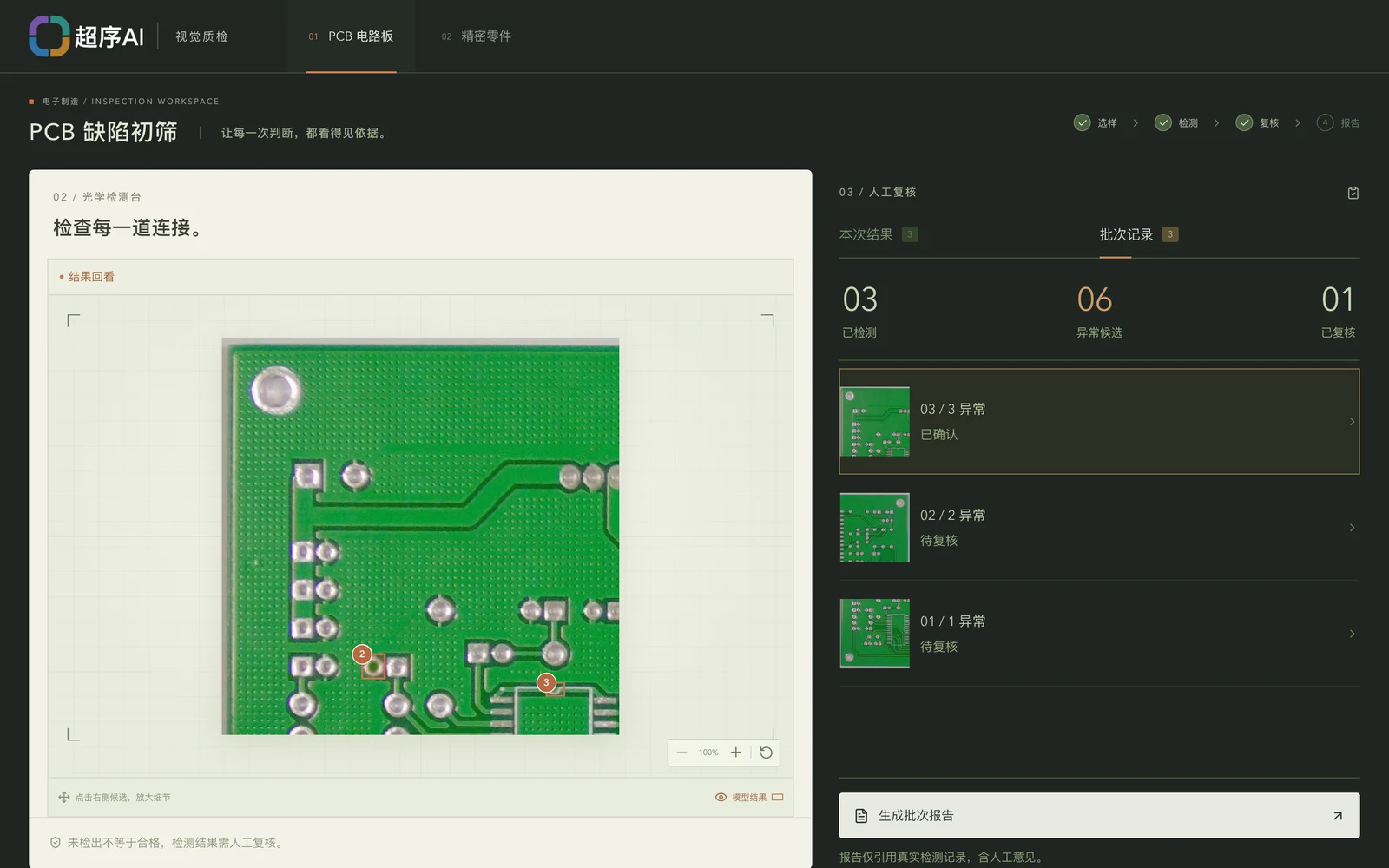Go to step 4 报告
Screen dimensions: 1389x868
(1338, 122)
